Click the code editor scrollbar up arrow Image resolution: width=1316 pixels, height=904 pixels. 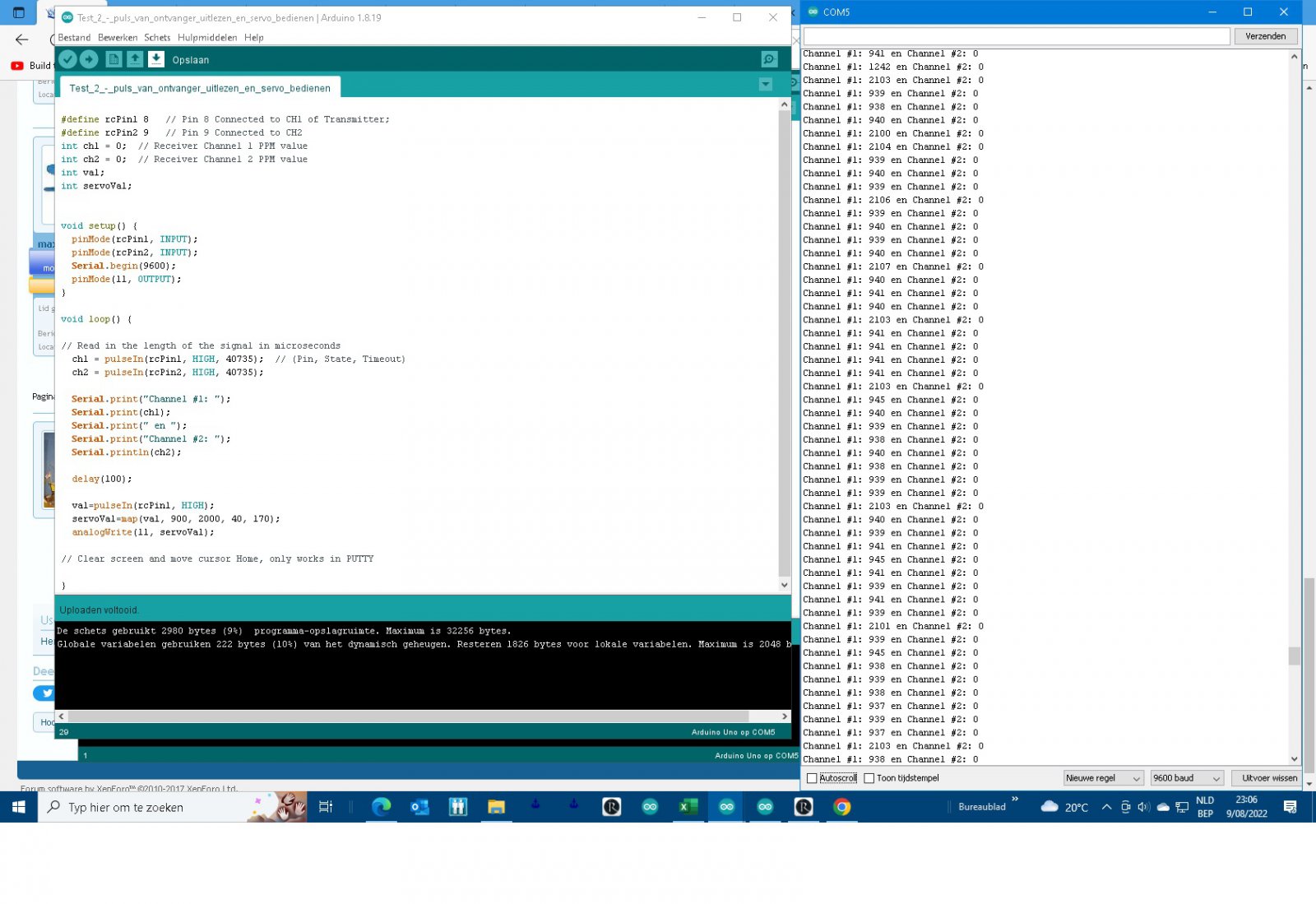[x=784, y=104]
